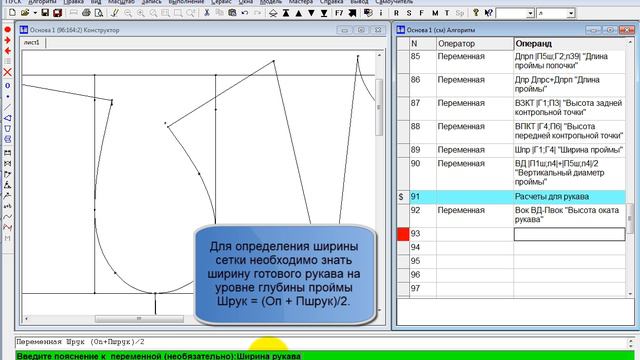640x360 pixels.
Task: Click the red Save floppy icon
Action: coord(58,13)
